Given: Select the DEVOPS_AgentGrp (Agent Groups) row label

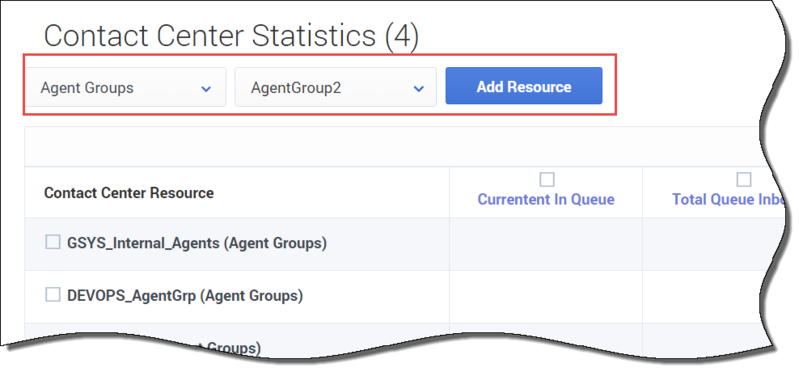Looking at the screenshot, I should (185, 296).
